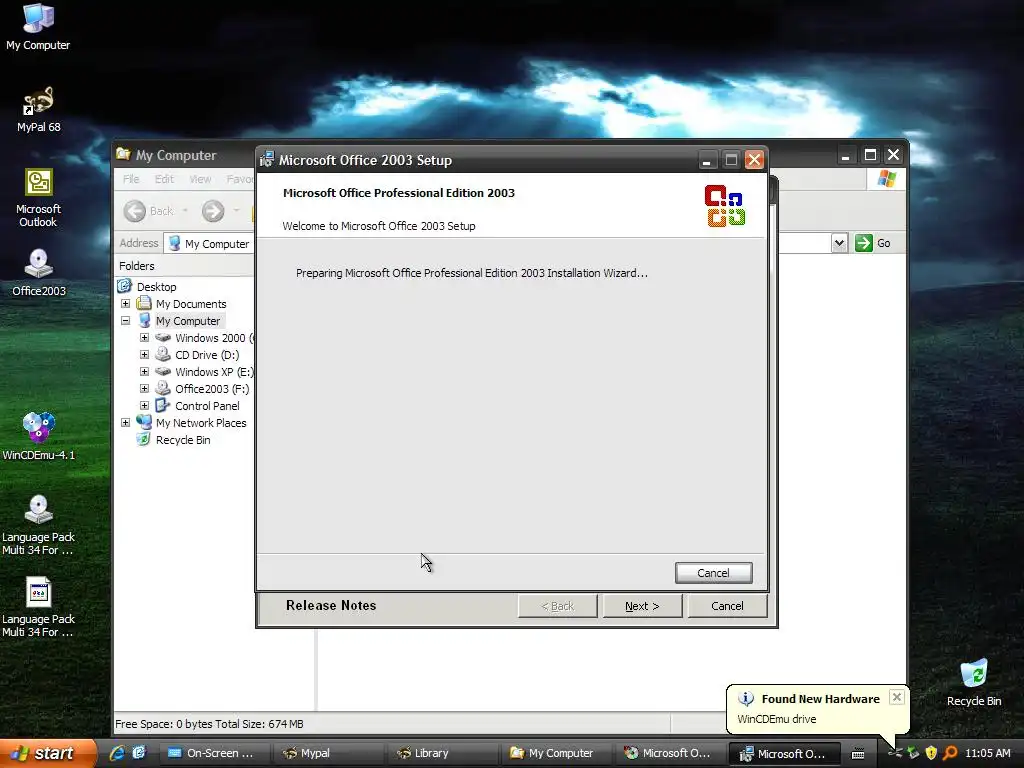Expand the Control Panel node

[144, 406]
